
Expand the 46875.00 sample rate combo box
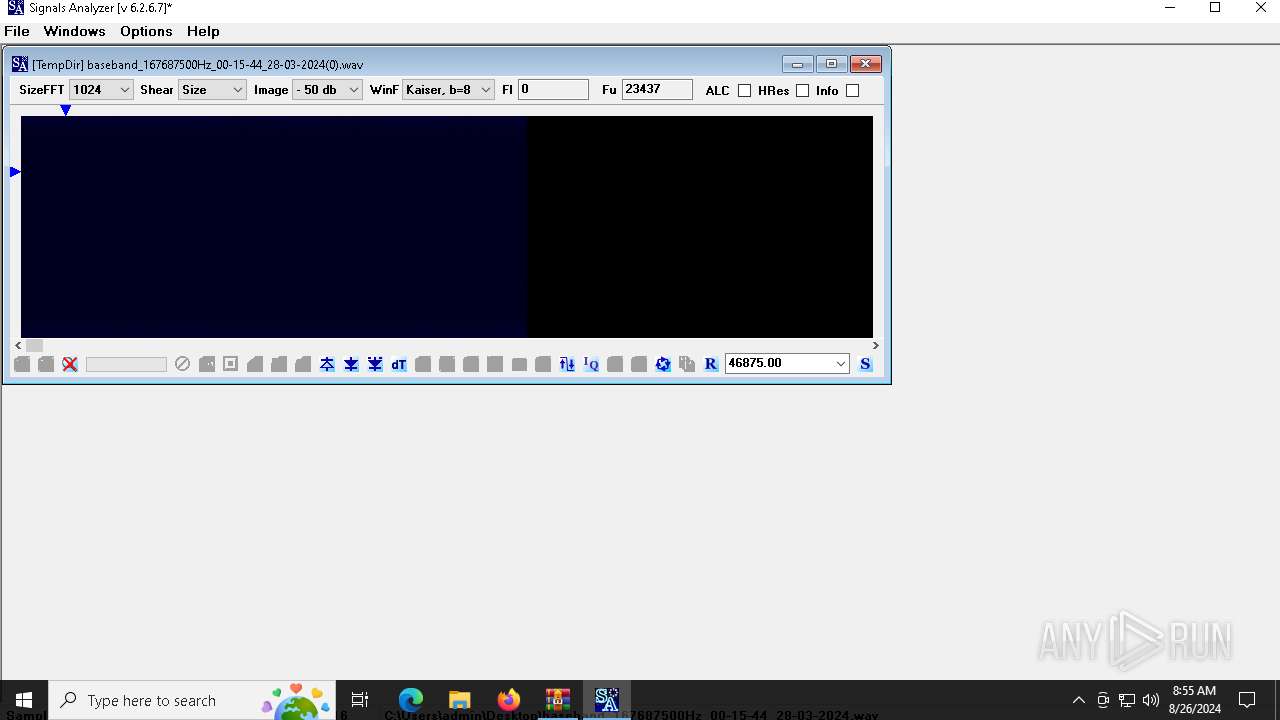[x=840, y=364]
